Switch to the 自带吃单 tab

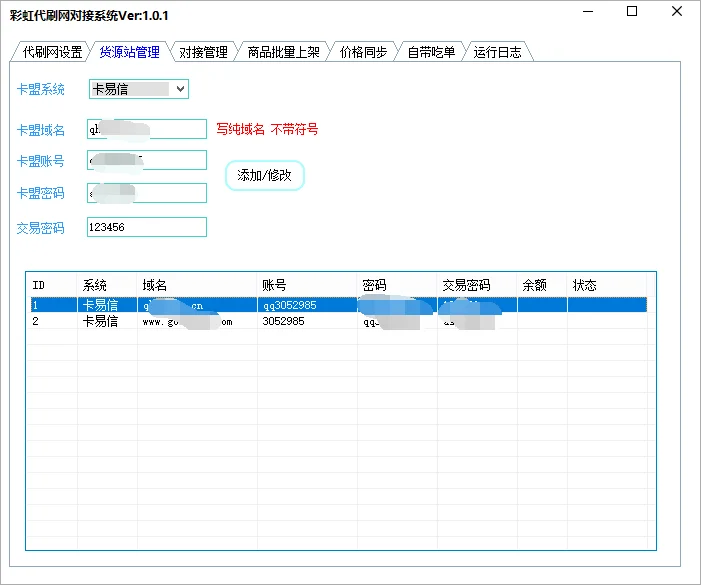click(x=431, y=52)
